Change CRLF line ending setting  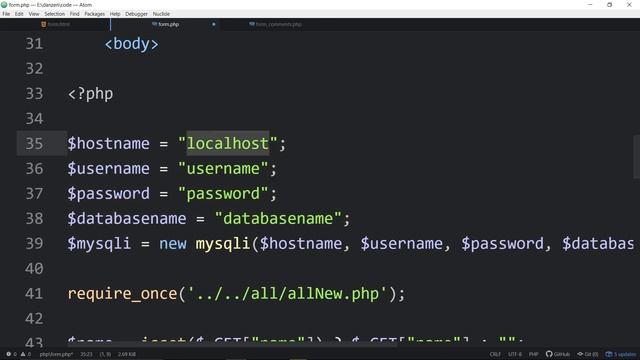[x=495, y=354]
